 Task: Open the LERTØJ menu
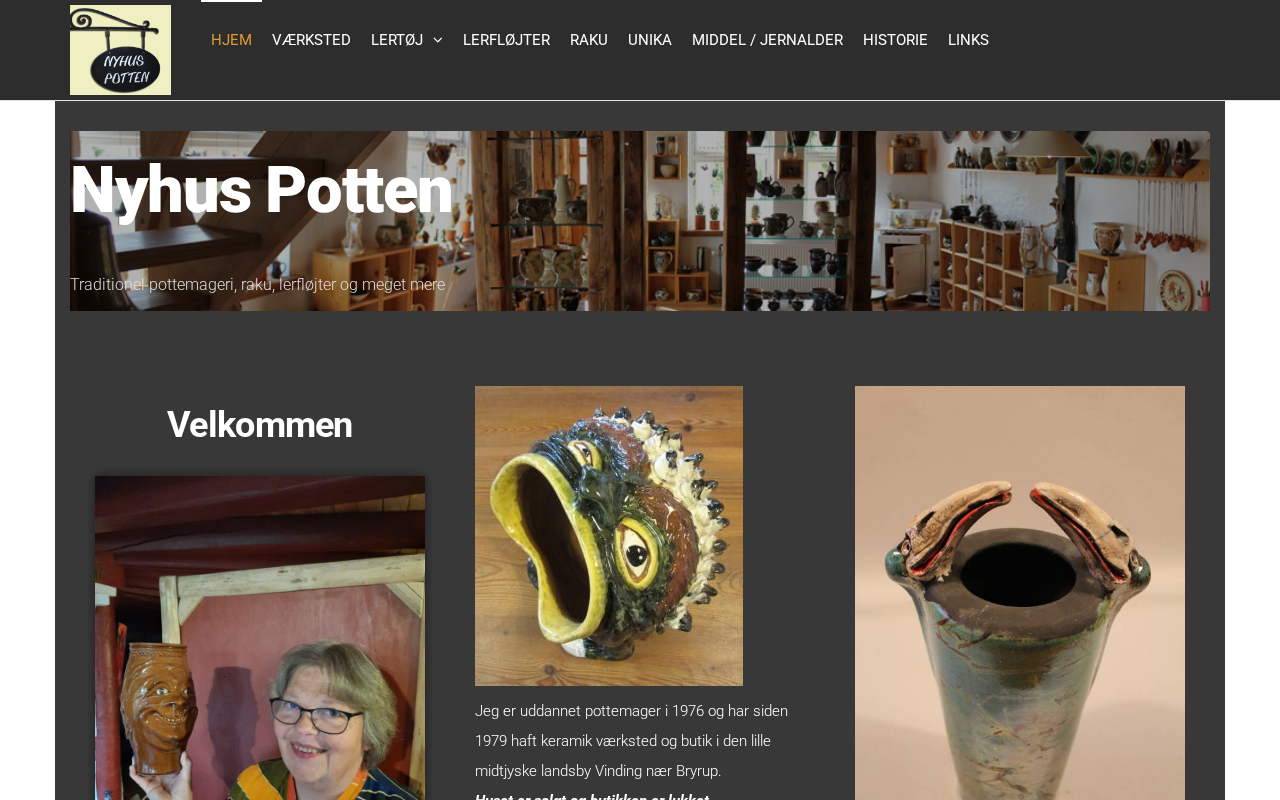coord(397,40)
